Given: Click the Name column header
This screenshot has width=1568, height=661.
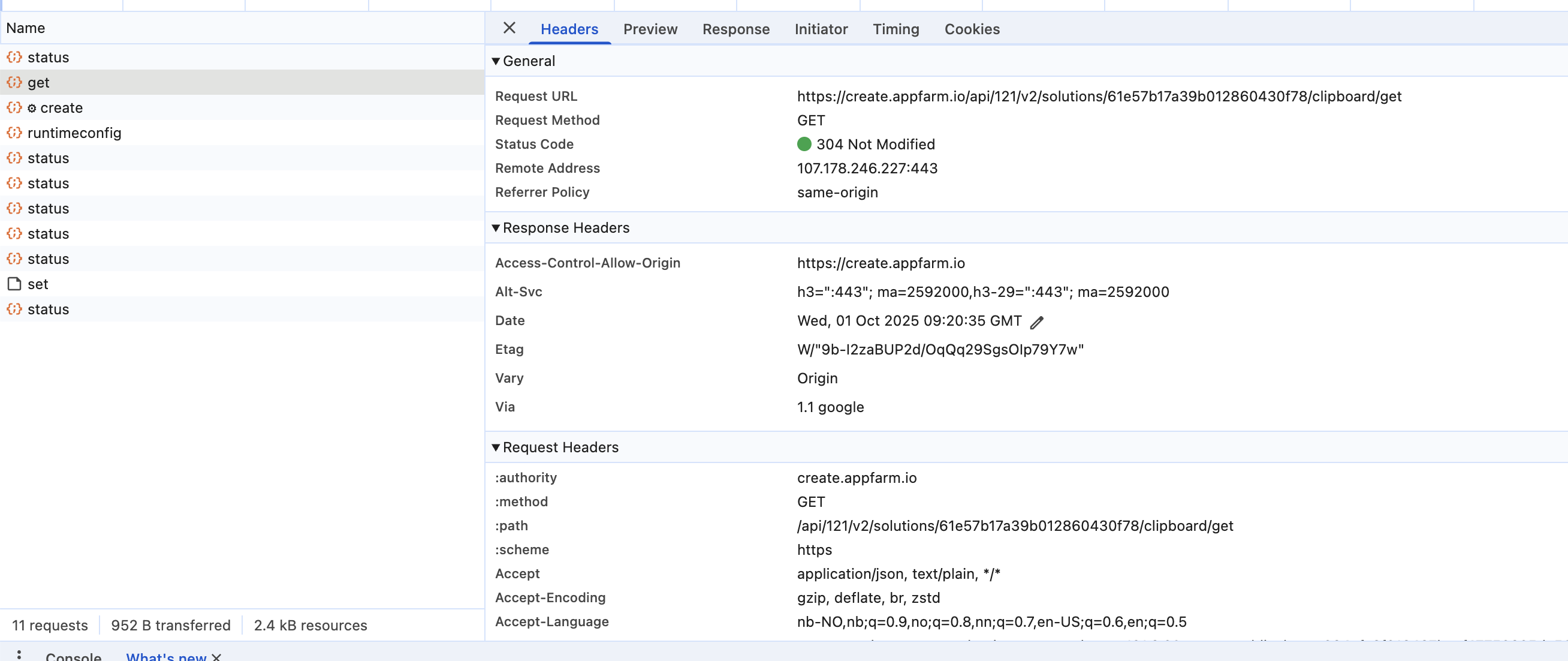Looking at the screenshot, I should (26, 28).
